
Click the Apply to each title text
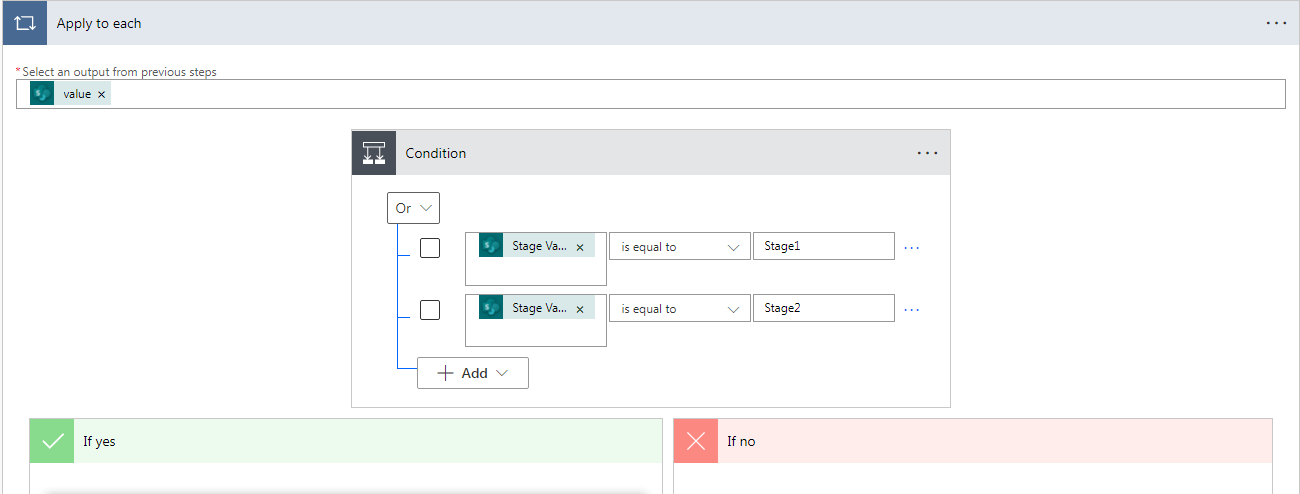pos(99,23)
